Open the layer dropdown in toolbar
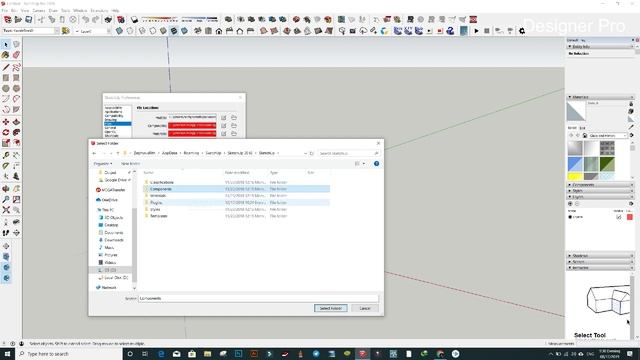 pos(109,31)
